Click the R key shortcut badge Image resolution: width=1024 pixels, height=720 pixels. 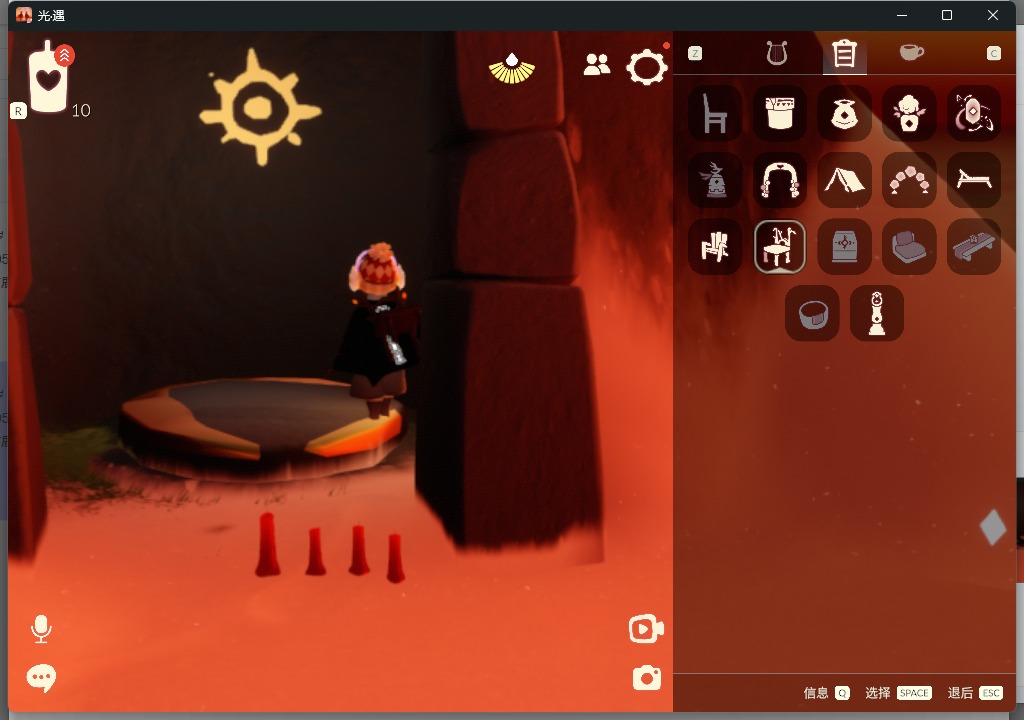tap(18, 111)
